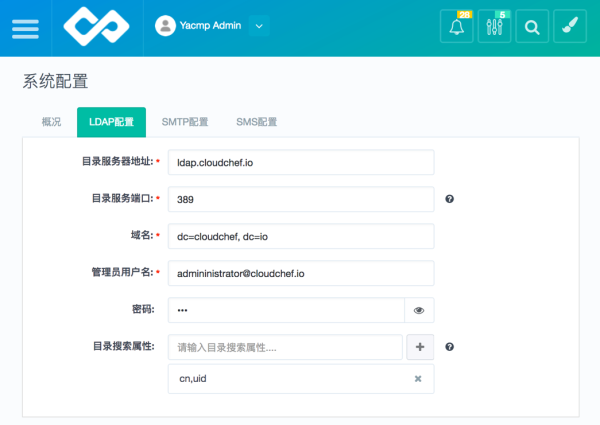The image size is (600, 425).
Task: Click the 目录搜索属性 input field
Action: [x=285, y=347]
